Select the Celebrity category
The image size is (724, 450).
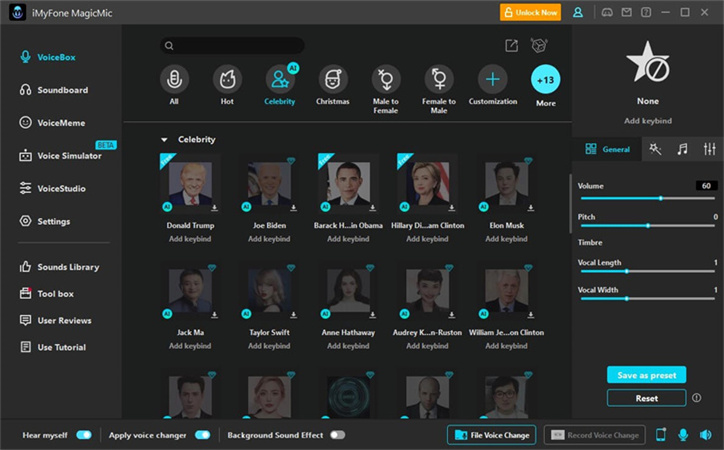(x=280, y=85)
